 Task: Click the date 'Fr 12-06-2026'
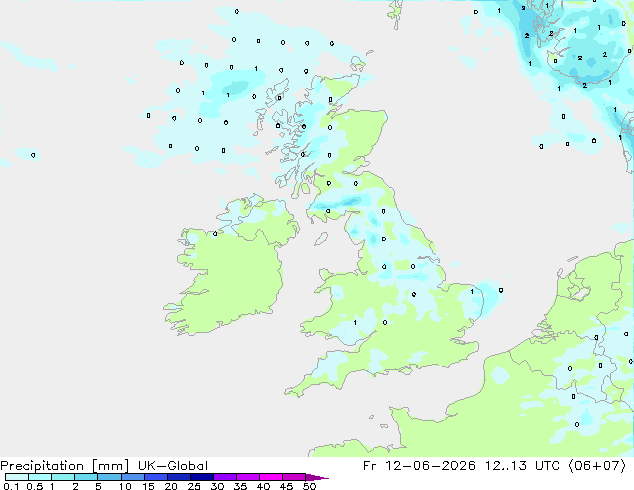pos(419,466)
